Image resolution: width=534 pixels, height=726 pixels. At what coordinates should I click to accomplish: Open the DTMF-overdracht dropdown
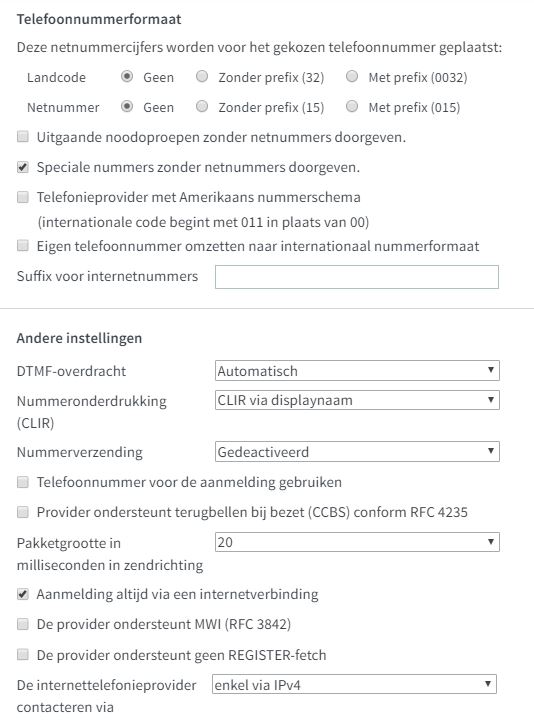[357, 370]
